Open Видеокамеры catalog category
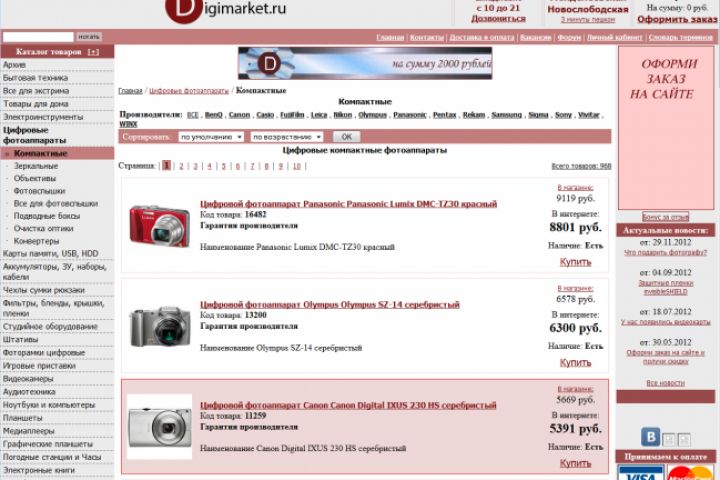Viewport: 720px width, 480px height. [28, 378]
